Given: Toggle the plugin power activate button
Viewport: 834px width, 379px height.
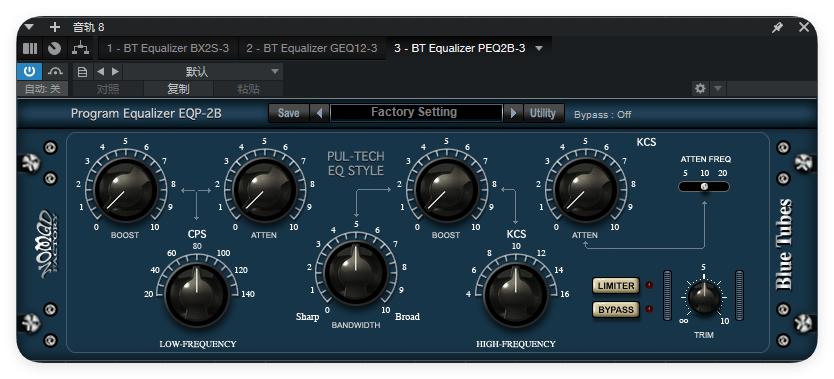Looking at the screenshot, I should [x=29, y=71].
